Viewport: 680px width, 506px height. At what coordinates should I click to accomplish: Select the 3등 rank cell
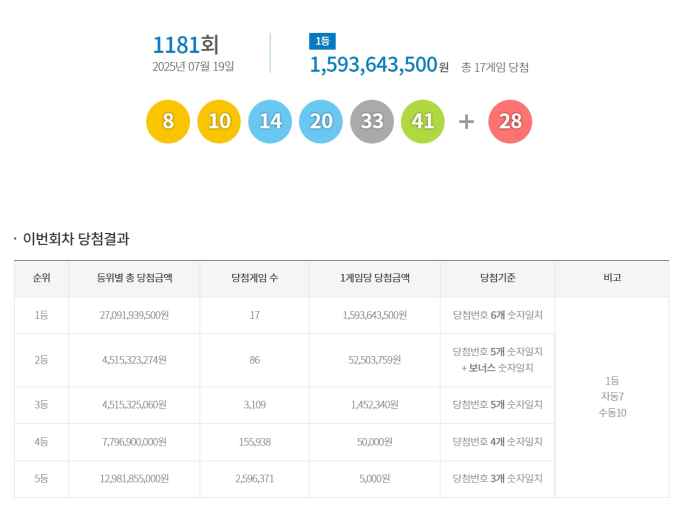(x=42, y=405)
